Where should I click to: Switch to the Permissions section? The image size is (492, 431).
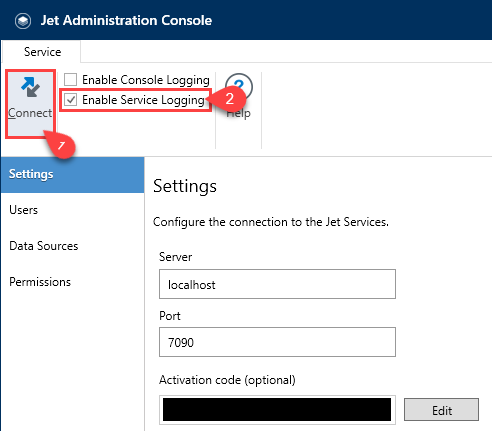click(x=40, y=282)
